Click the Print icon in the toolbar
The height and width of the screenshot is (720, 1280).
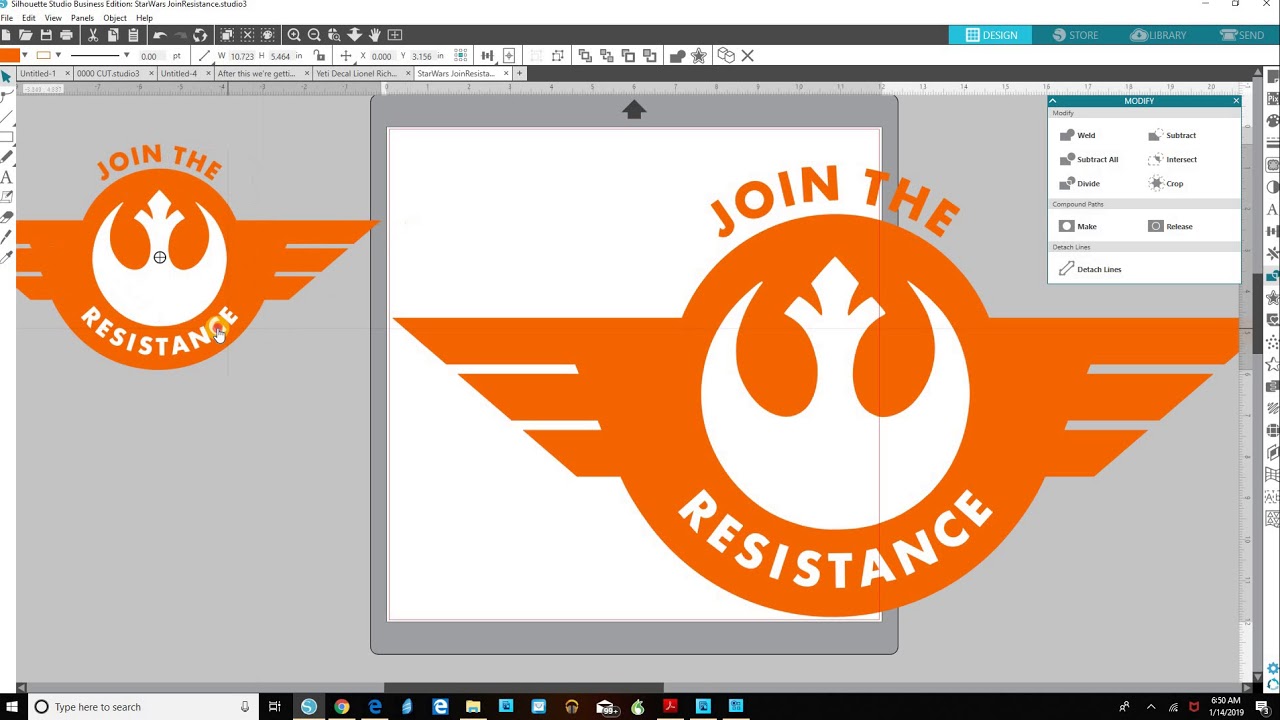(66, 35)
